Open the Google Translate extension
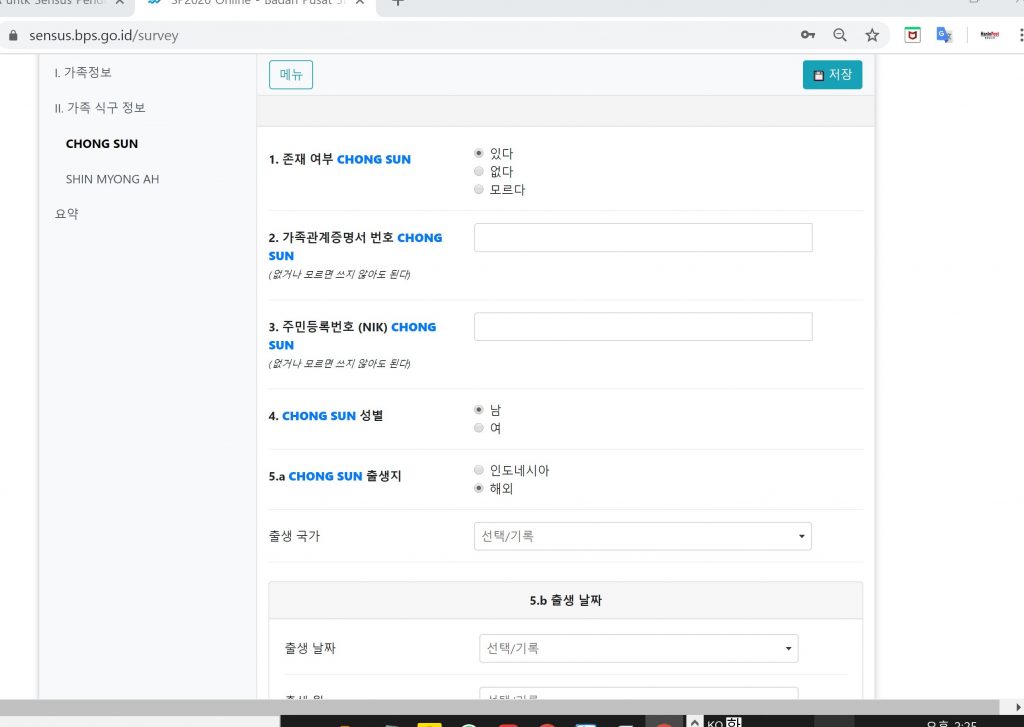This screenshot has width=1024, height=727. click(x=943, y=35)
